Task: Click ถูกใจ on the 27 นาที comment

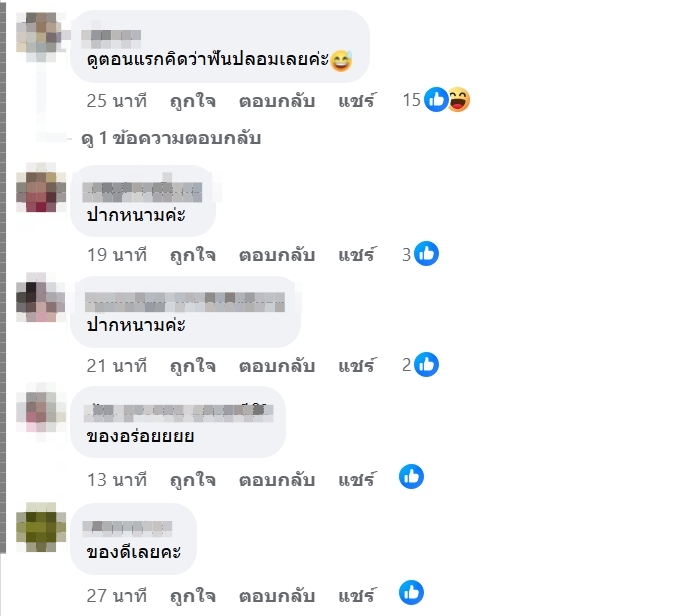Action: pyautogui.click(x=193, y=596)
